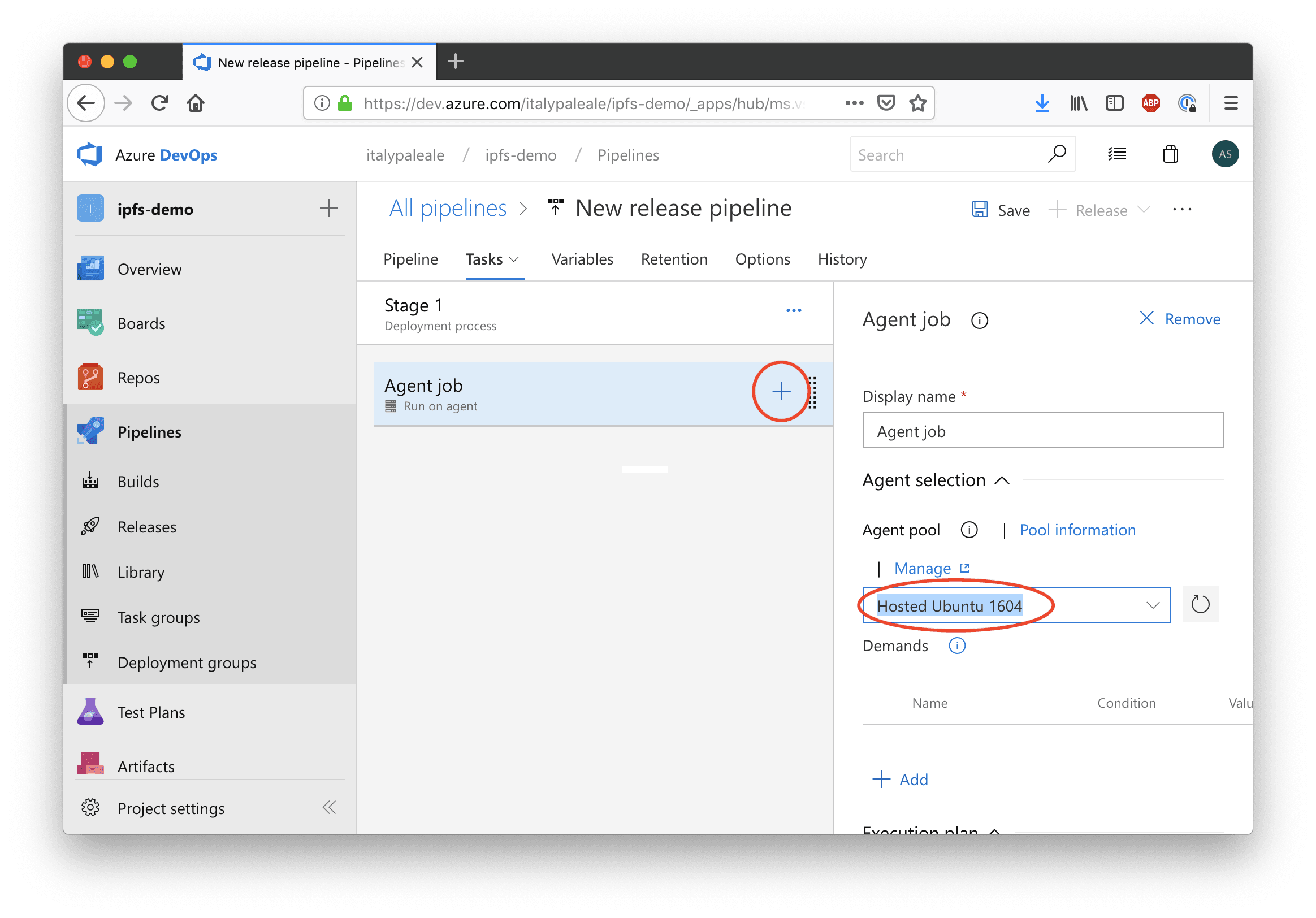1316x918 pixels.
Task: Switch to the Retention tab
Action: point(674,259)
